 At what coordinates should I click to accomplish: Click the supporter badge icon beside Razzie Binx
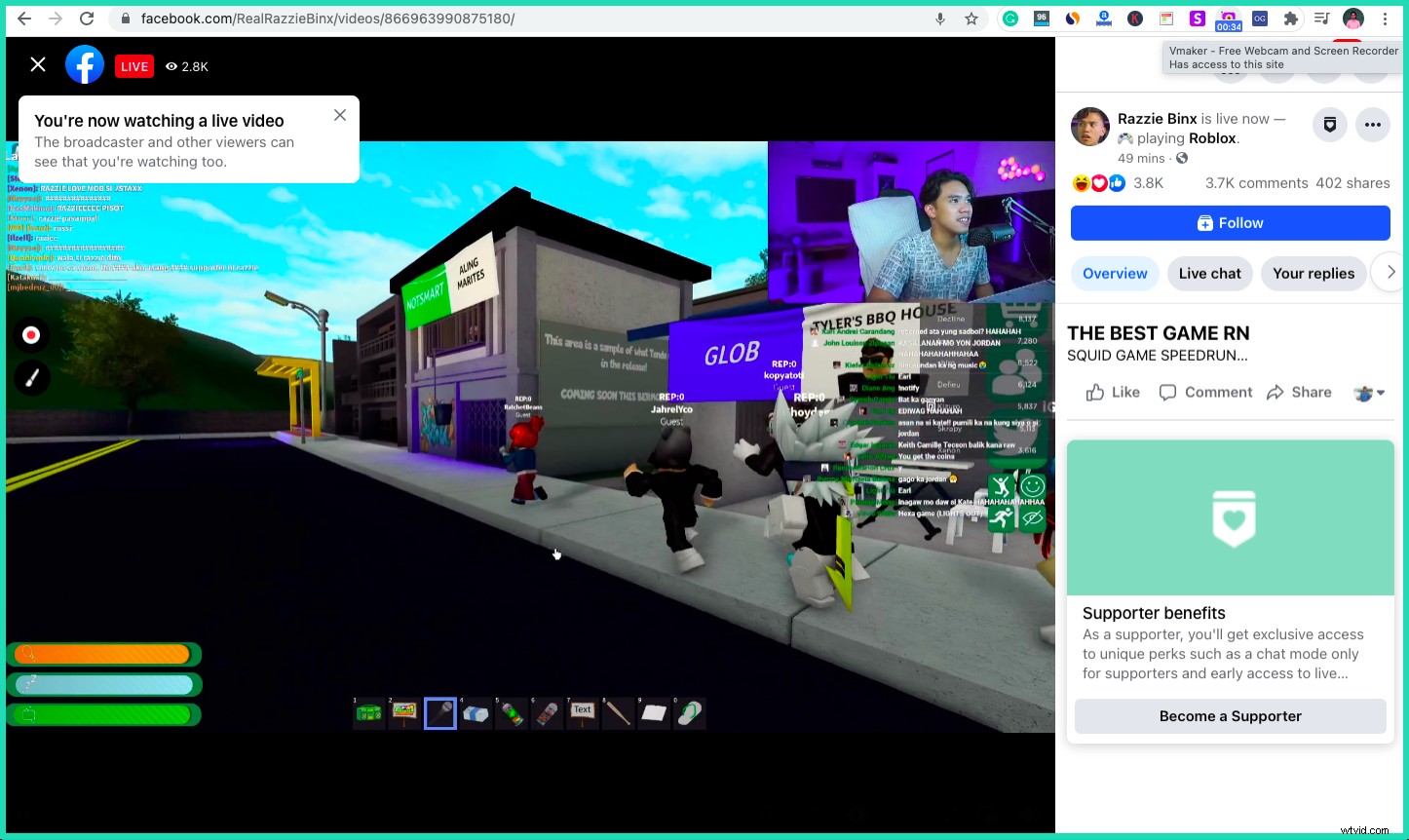1329,125
